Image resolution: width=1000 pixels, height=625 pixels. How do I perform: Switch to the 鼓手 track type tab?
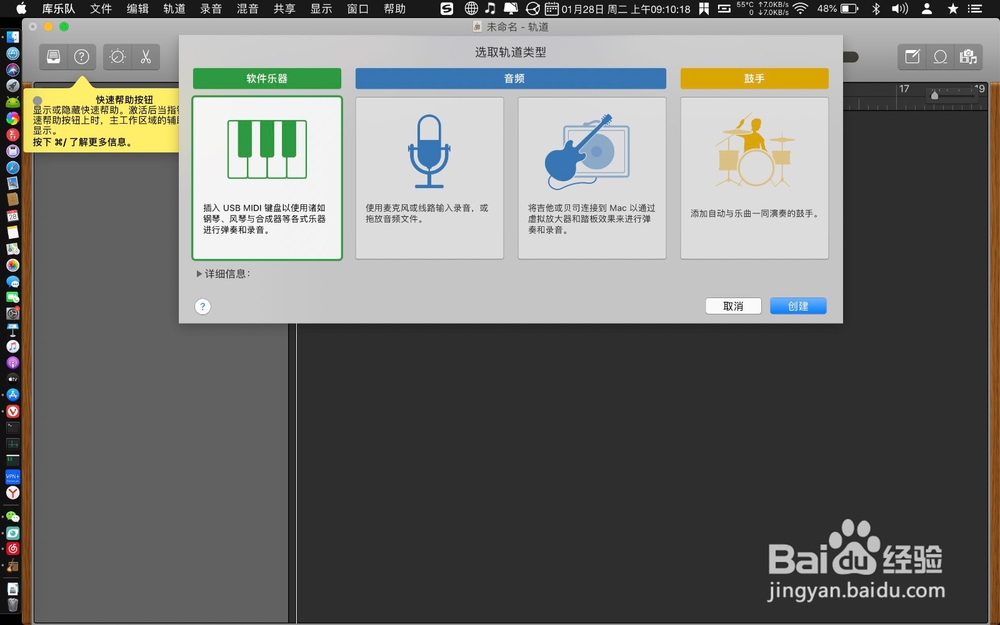(x=754, y=78)
